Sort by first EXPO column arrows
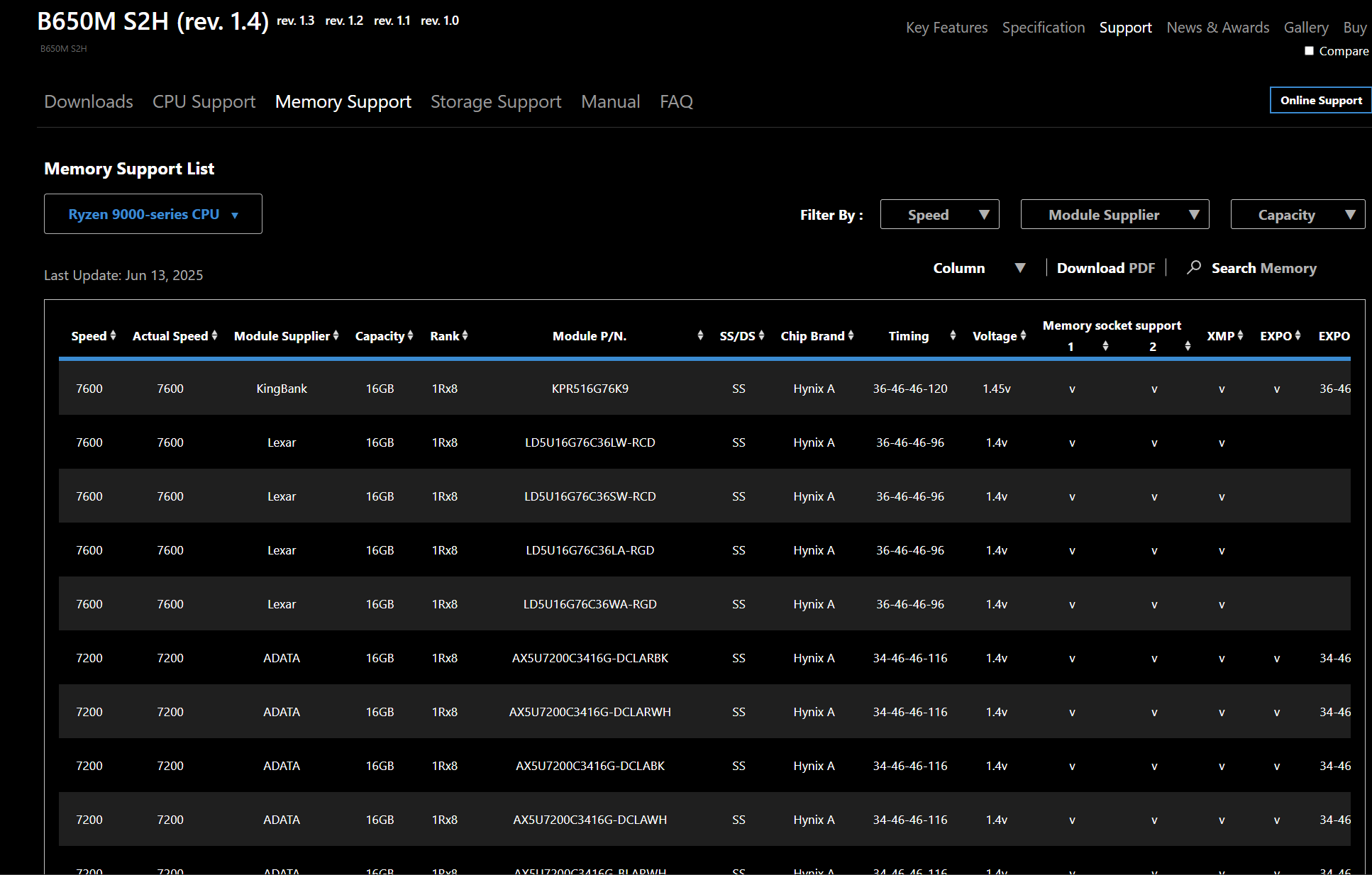1372x875 pixels. click(1298, 336)
